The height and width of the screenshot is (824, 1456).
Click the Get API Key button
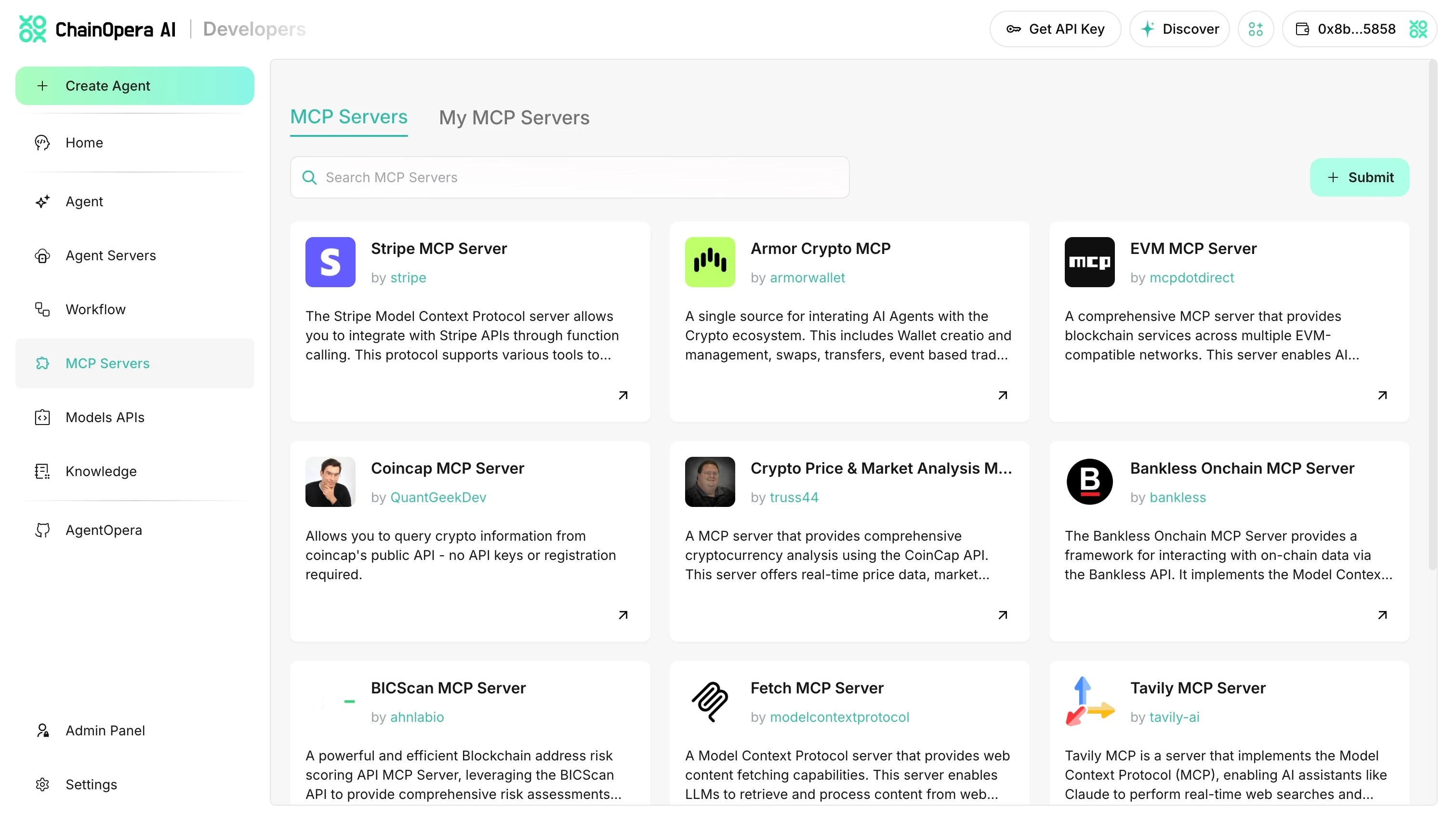[1055, 29]
